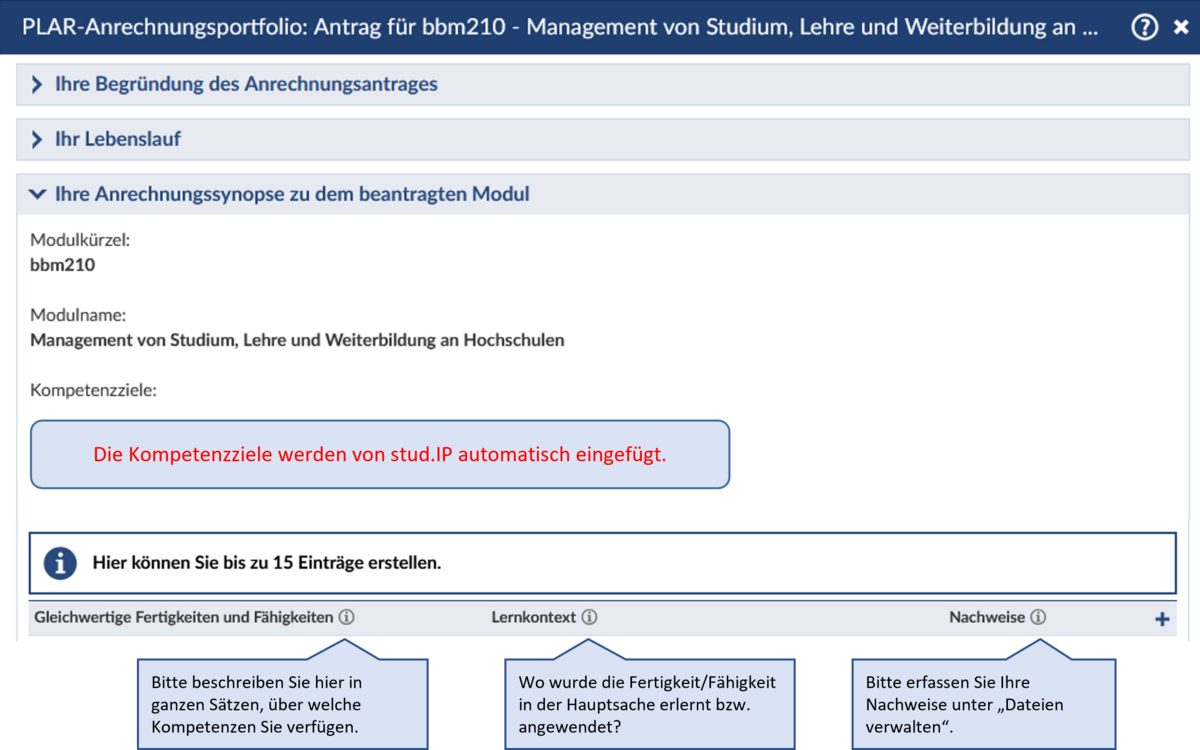The image size is (1200, 750).
Task: Click the 'Hier können Sie bis zu 15 Einträge' message
Action: (266, 563)
